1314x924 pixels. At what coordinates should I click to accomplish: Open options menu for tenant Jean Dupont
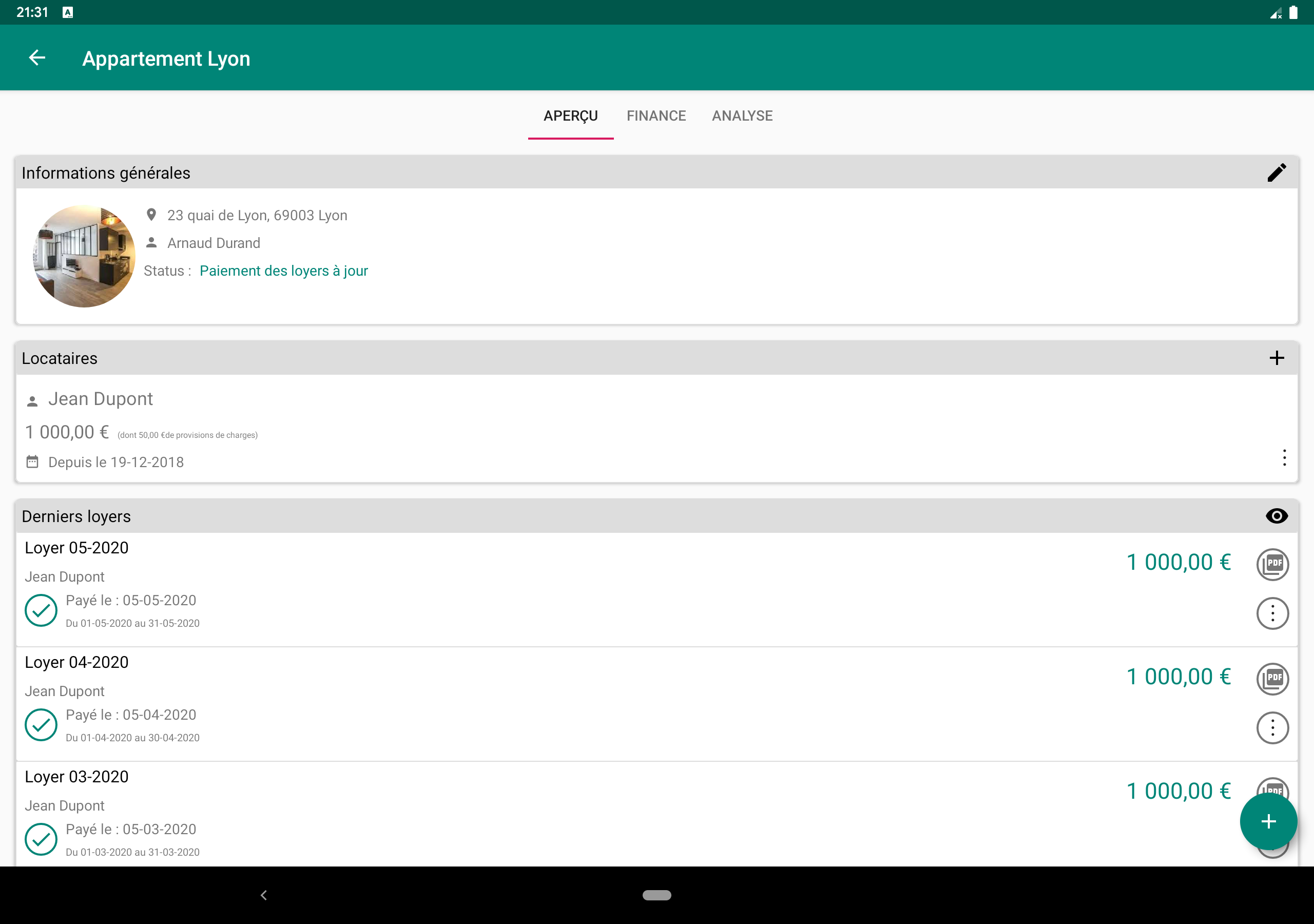(1284, 457)
